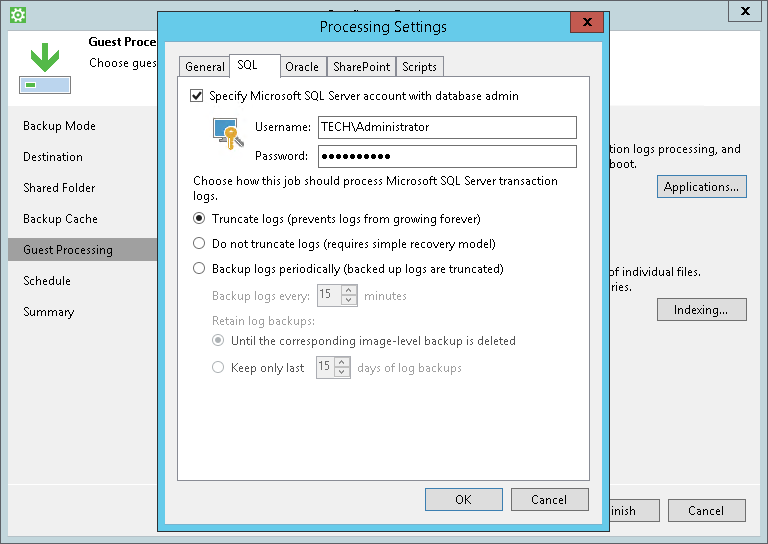Close the Processing Settings dialog

click(587, 22)
